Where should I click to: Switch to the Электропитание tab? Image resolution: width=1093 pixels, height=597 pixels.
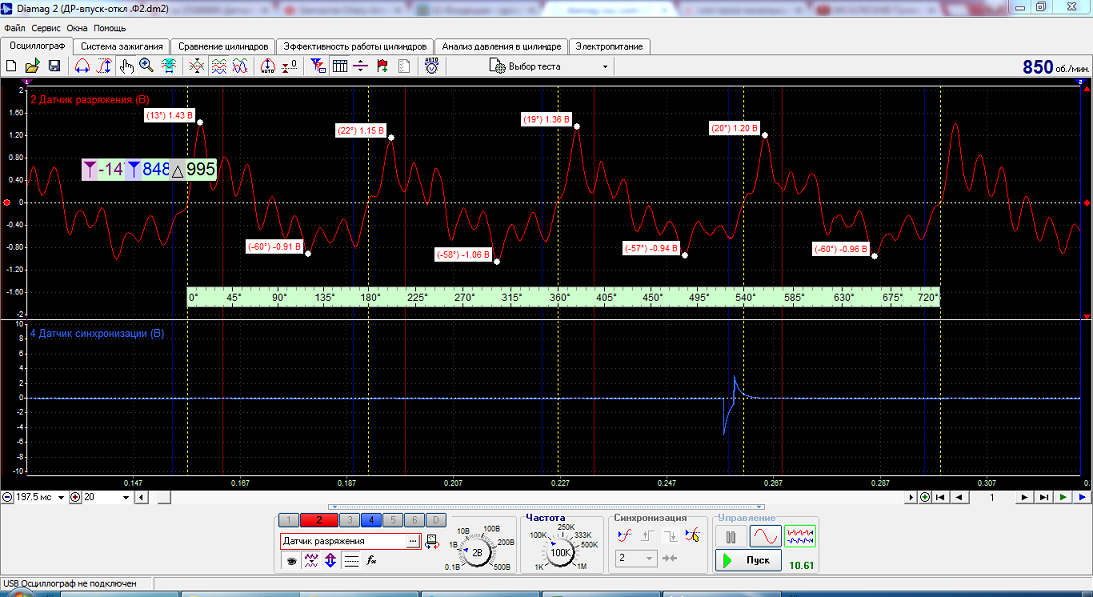(x=609, y=46)
